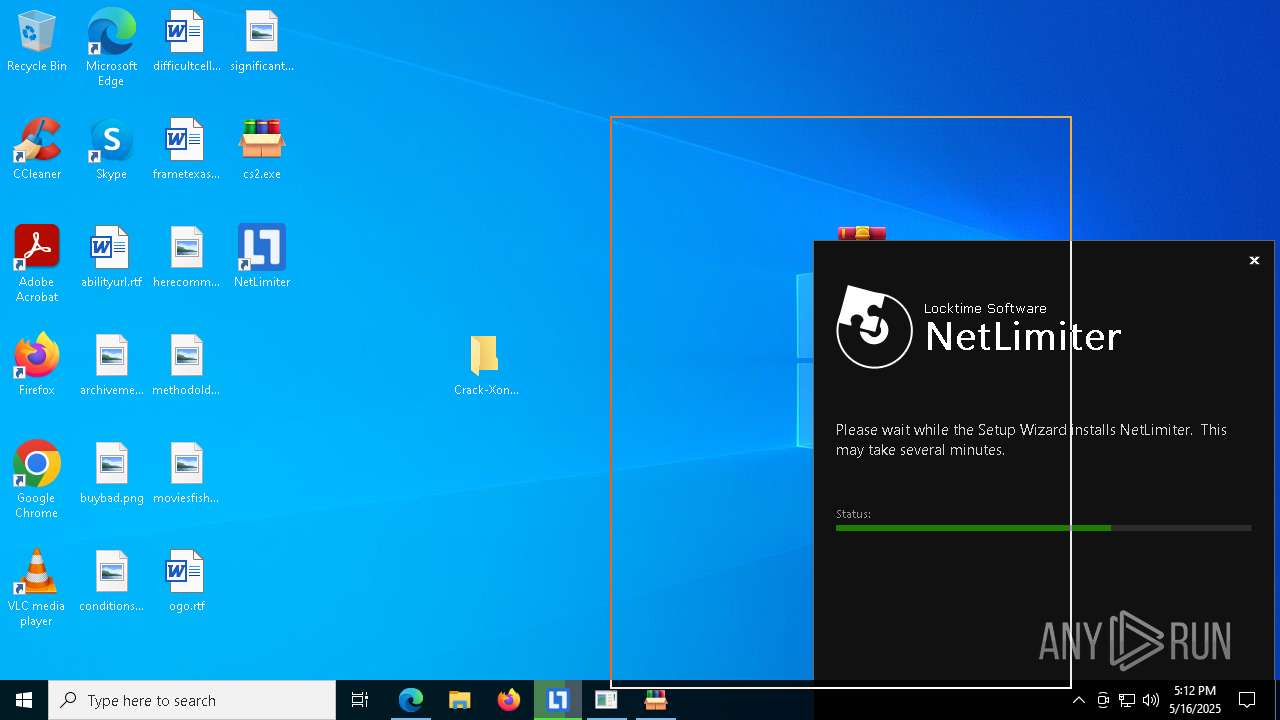Select the archiveme image file icon
This screenshot has width=1280, height=720.
(x=111, y=366)
